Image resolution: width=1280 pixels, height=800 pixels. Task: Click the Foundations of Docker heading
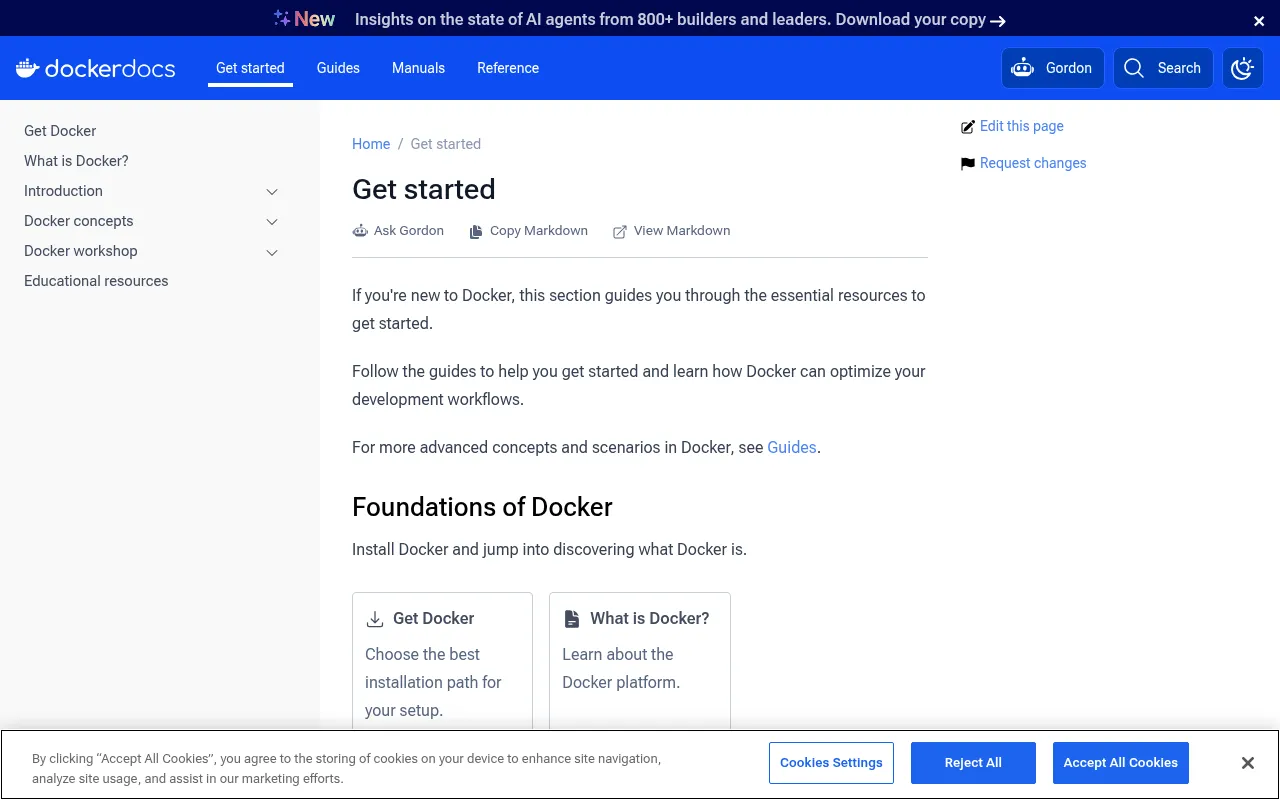click(x=482, y=507)
